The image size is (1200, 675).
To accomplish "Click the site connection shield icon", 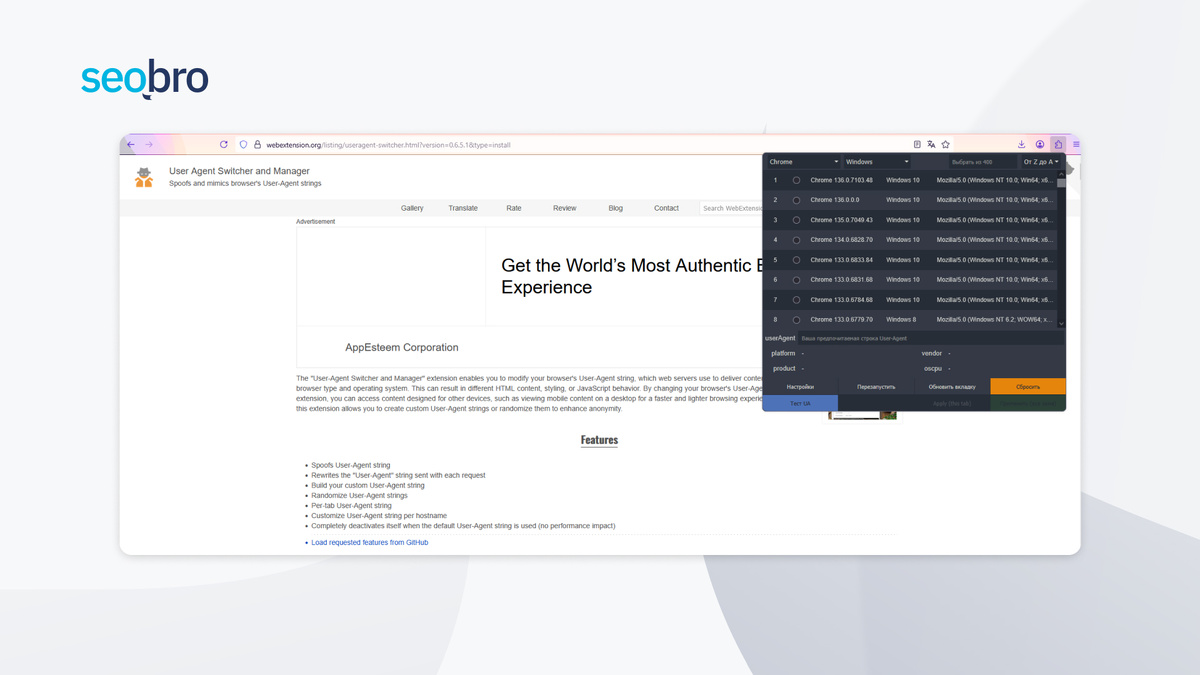I will [x=241, y=144].
